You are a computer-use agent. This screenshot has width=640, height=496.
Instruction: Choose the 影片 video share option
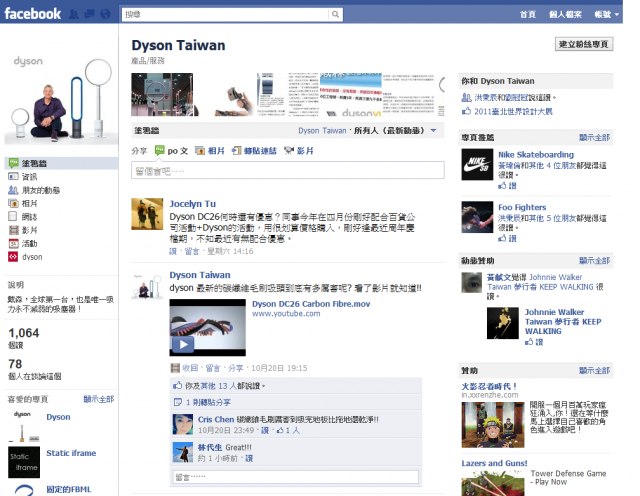(299, 151)
